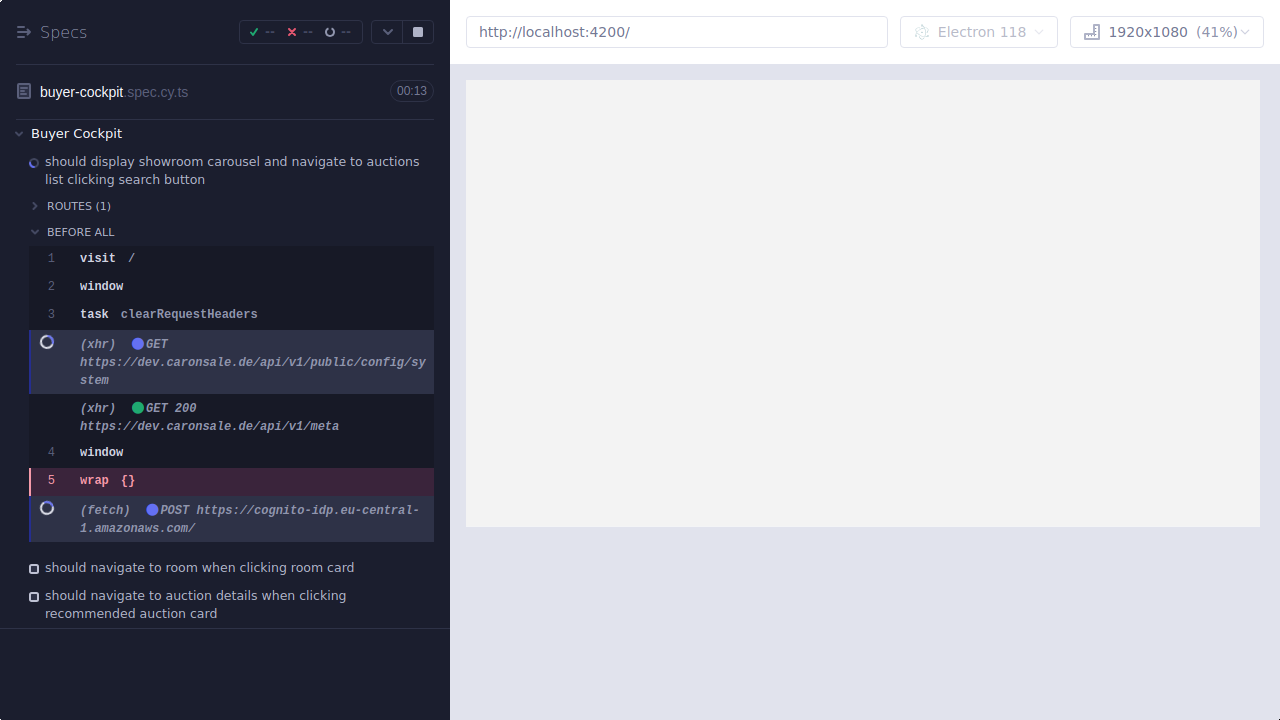The width and height of the screenshot is (1280, 720).
Task: Open the Specs list toggle icon
Action: (24, 32)
